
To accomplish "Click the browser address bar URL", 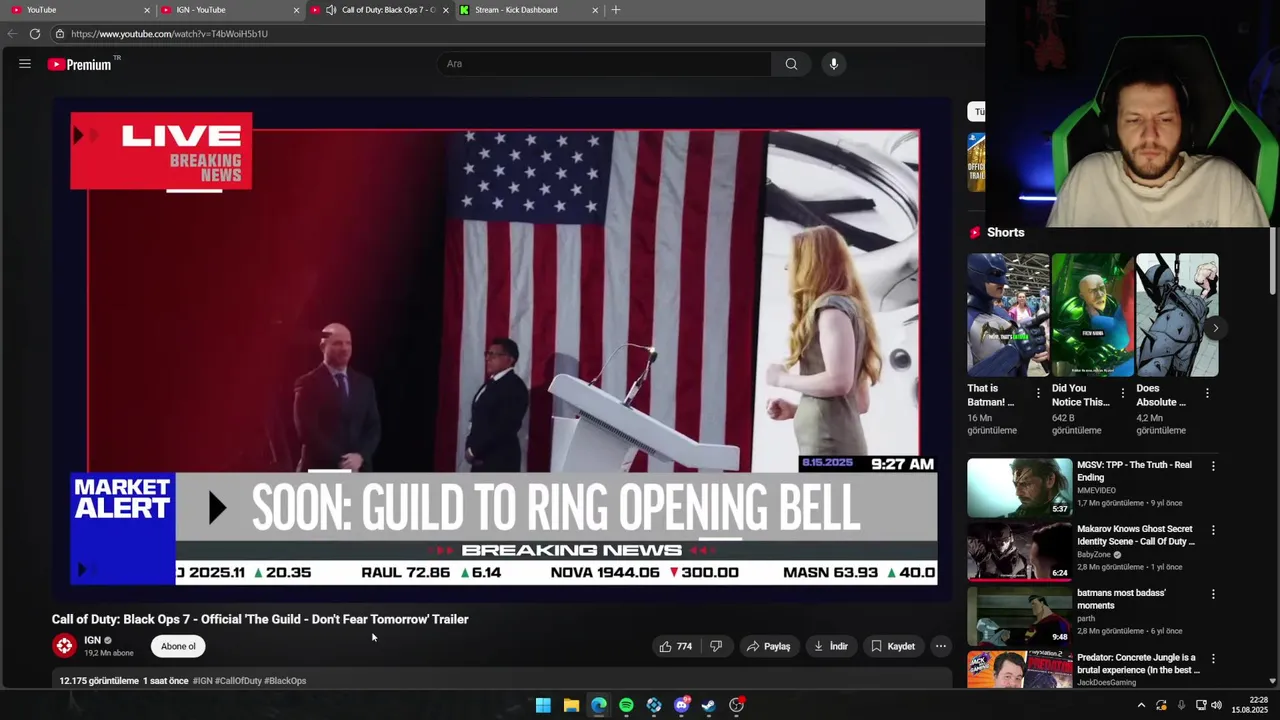I will point(169,34).
